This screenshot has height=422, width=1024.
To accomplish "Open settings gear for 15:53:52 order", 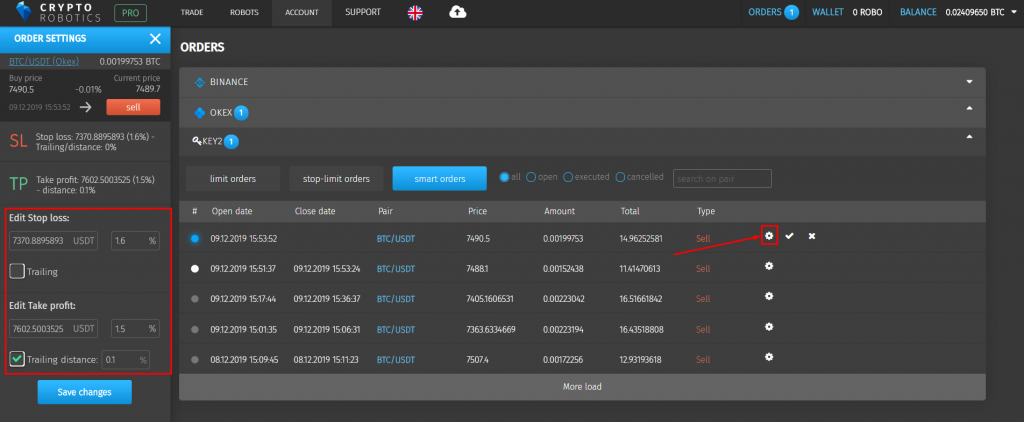I will [769, 236].
